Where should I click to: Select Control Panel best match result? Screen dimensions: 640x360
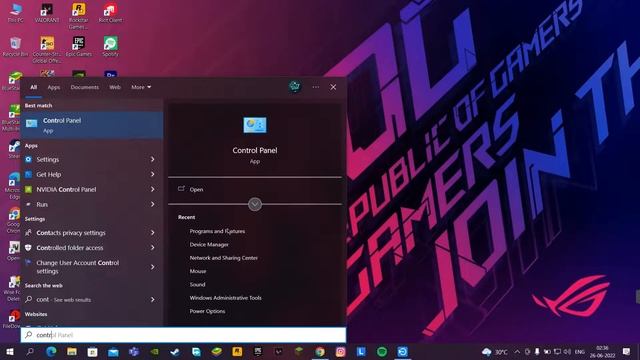(x=92, y=125)
